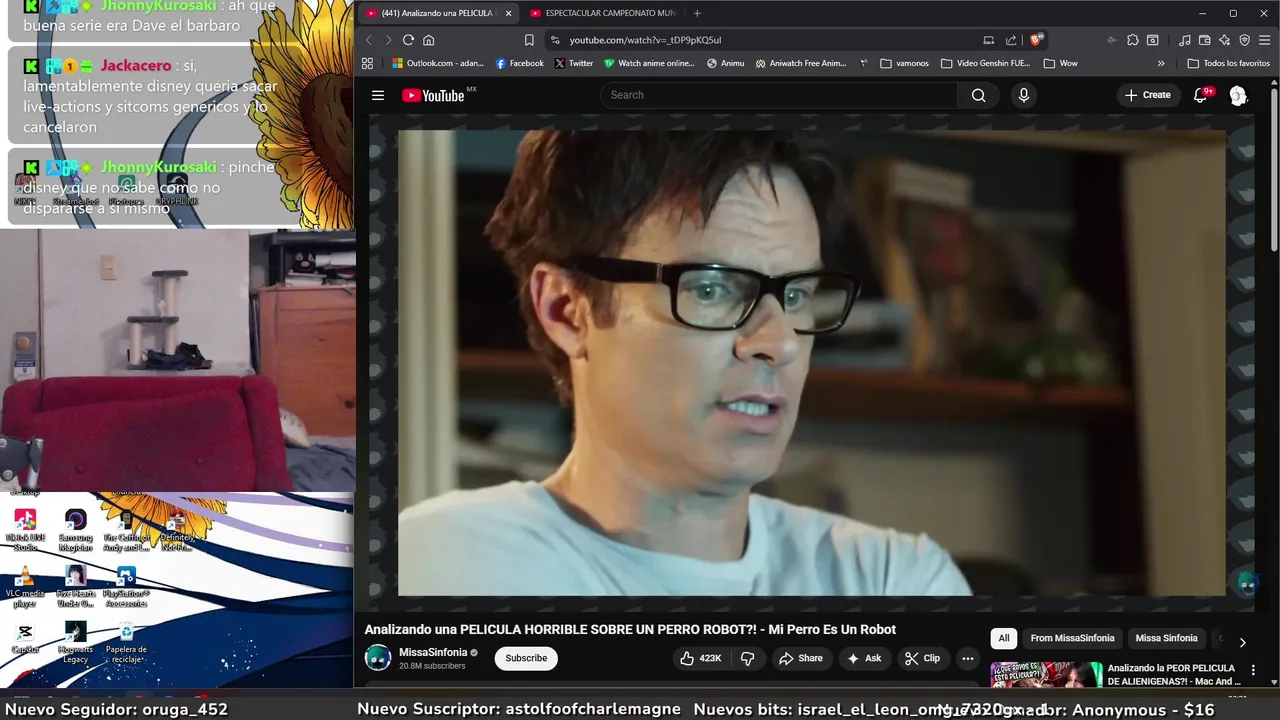Open the Aniwatch Free Anime bookmark

[x=801, y=63]
